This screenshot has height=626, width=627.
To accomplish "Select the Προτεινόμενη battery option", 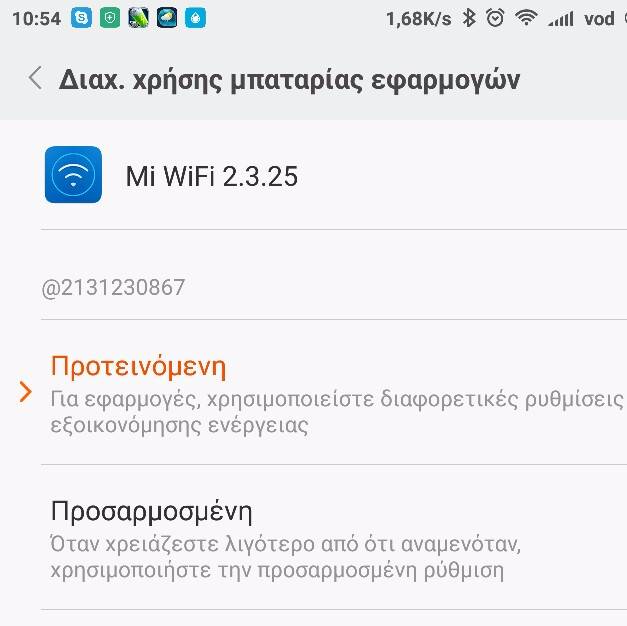I will (333, 392).
